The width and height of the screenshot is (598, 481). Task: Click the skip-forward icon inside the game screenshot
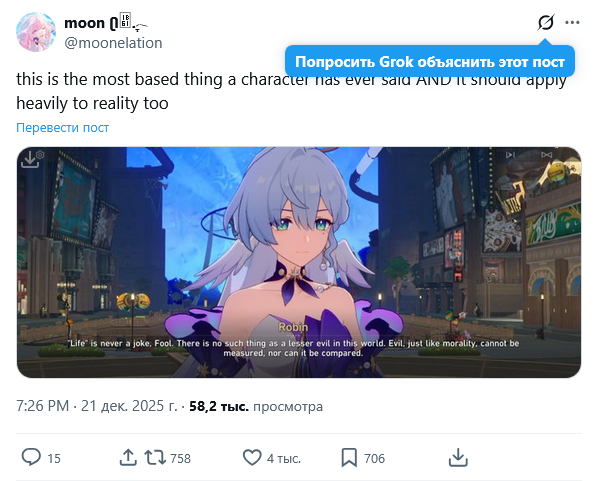pyautogui.click(x=510, y=155)
